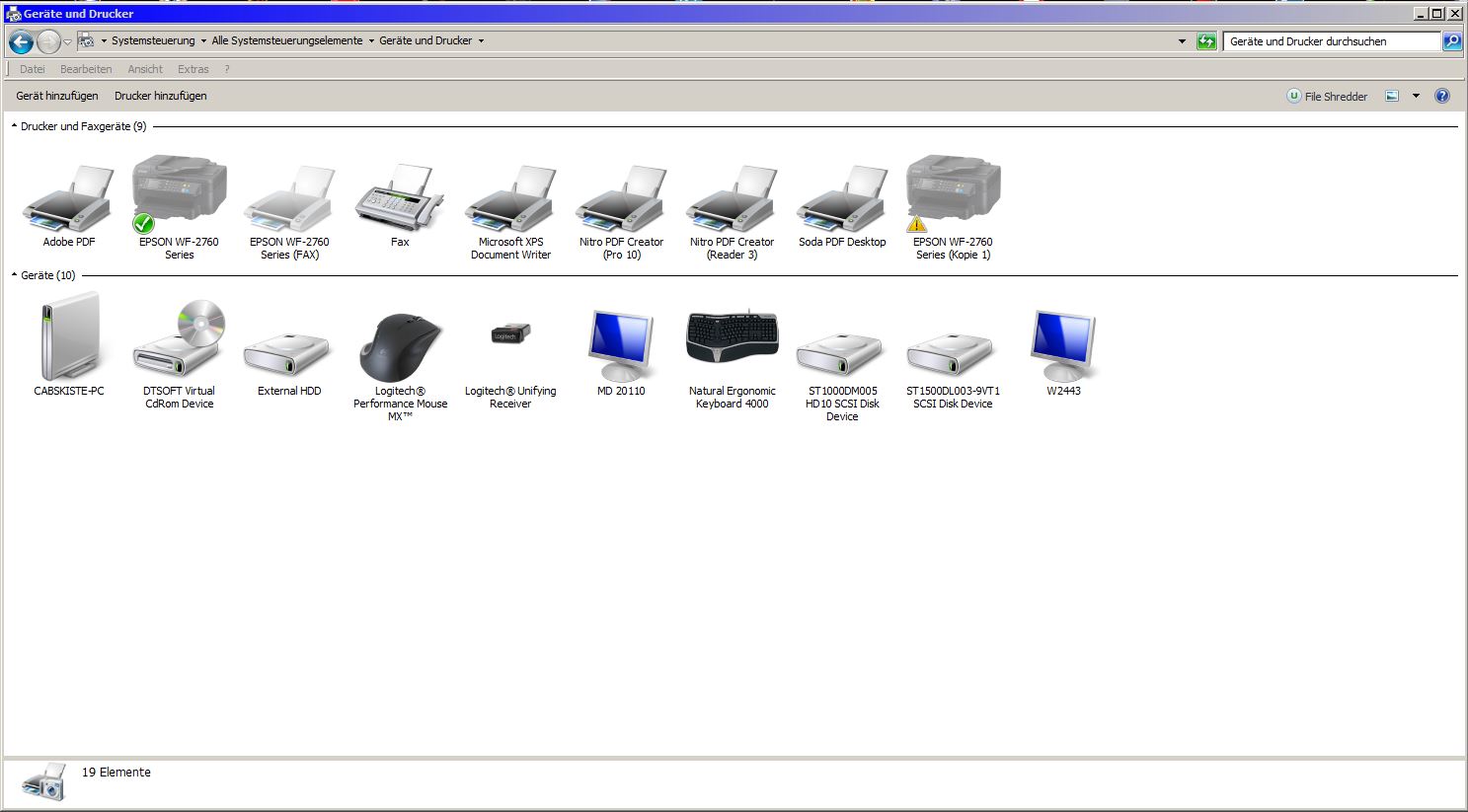The image size is (1468, 812).
Task: Expand the Geräte und Drucker breadcrumb arrow
Action: pos(481,41)
